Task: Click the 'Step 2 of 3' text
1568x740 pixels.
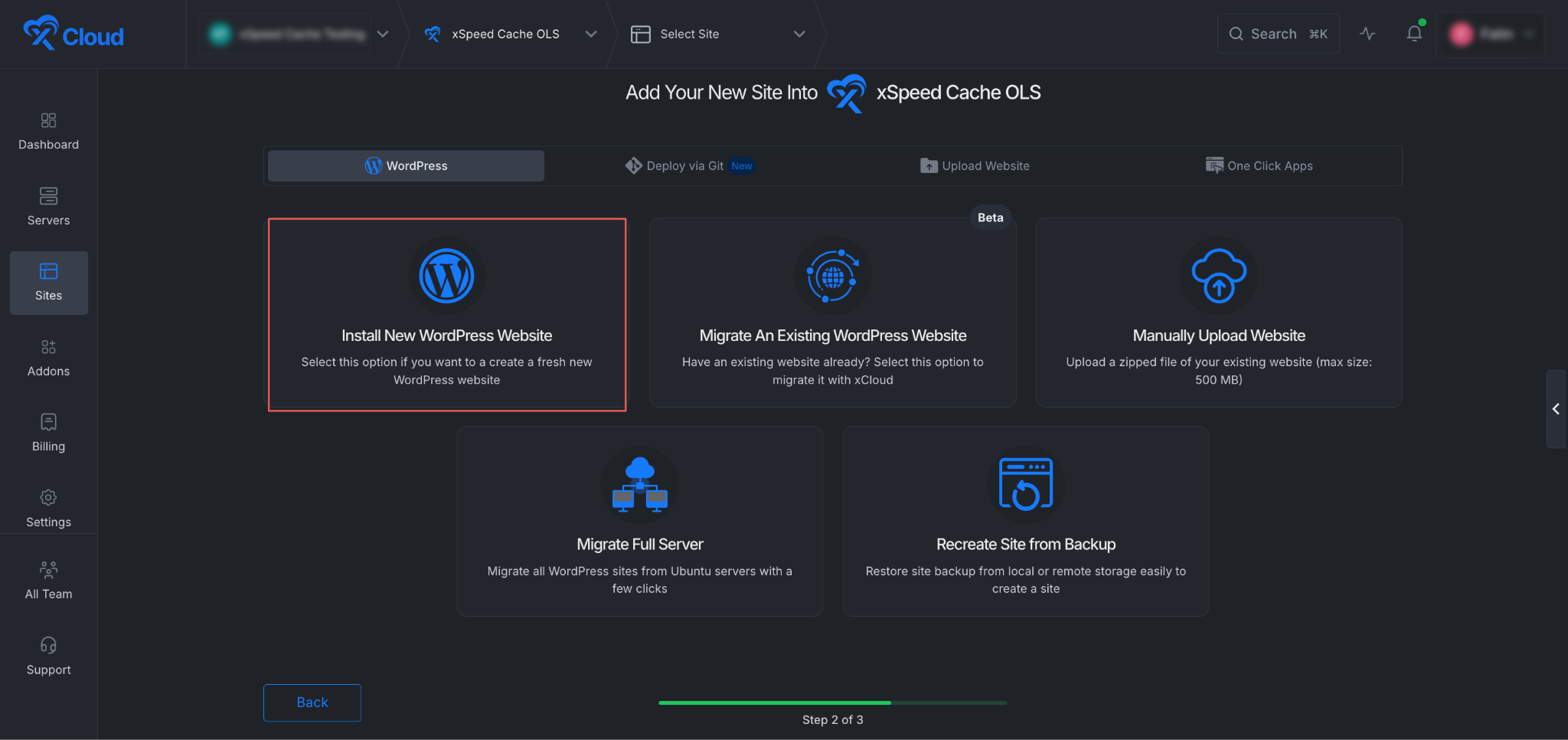Action: (x=832, y=720)
